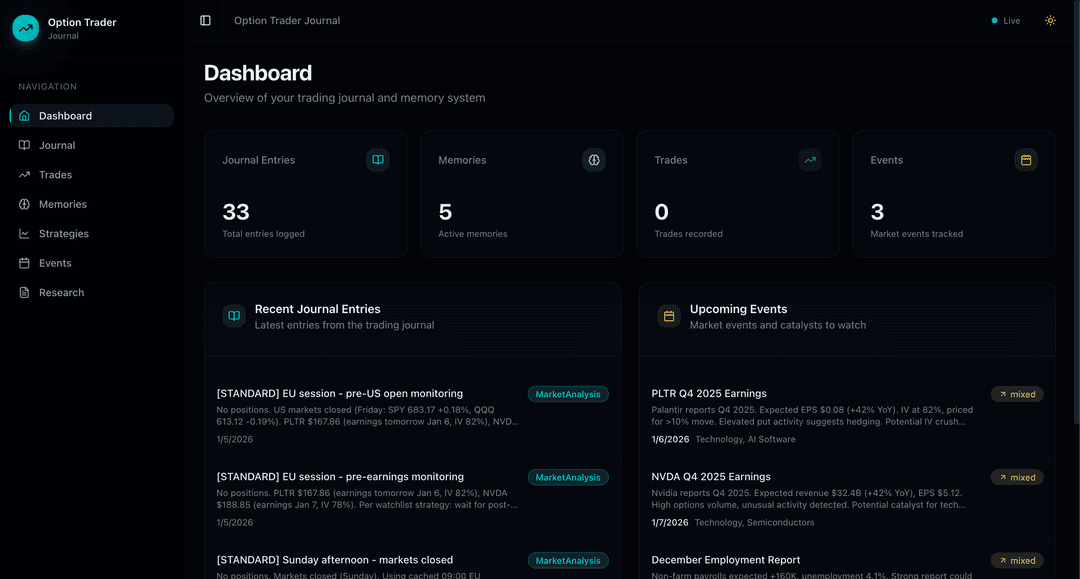The height and width of the screenshot is (579, 1080).
Task: Click the Option Trader logo icon
Action: tap(26, 28)
